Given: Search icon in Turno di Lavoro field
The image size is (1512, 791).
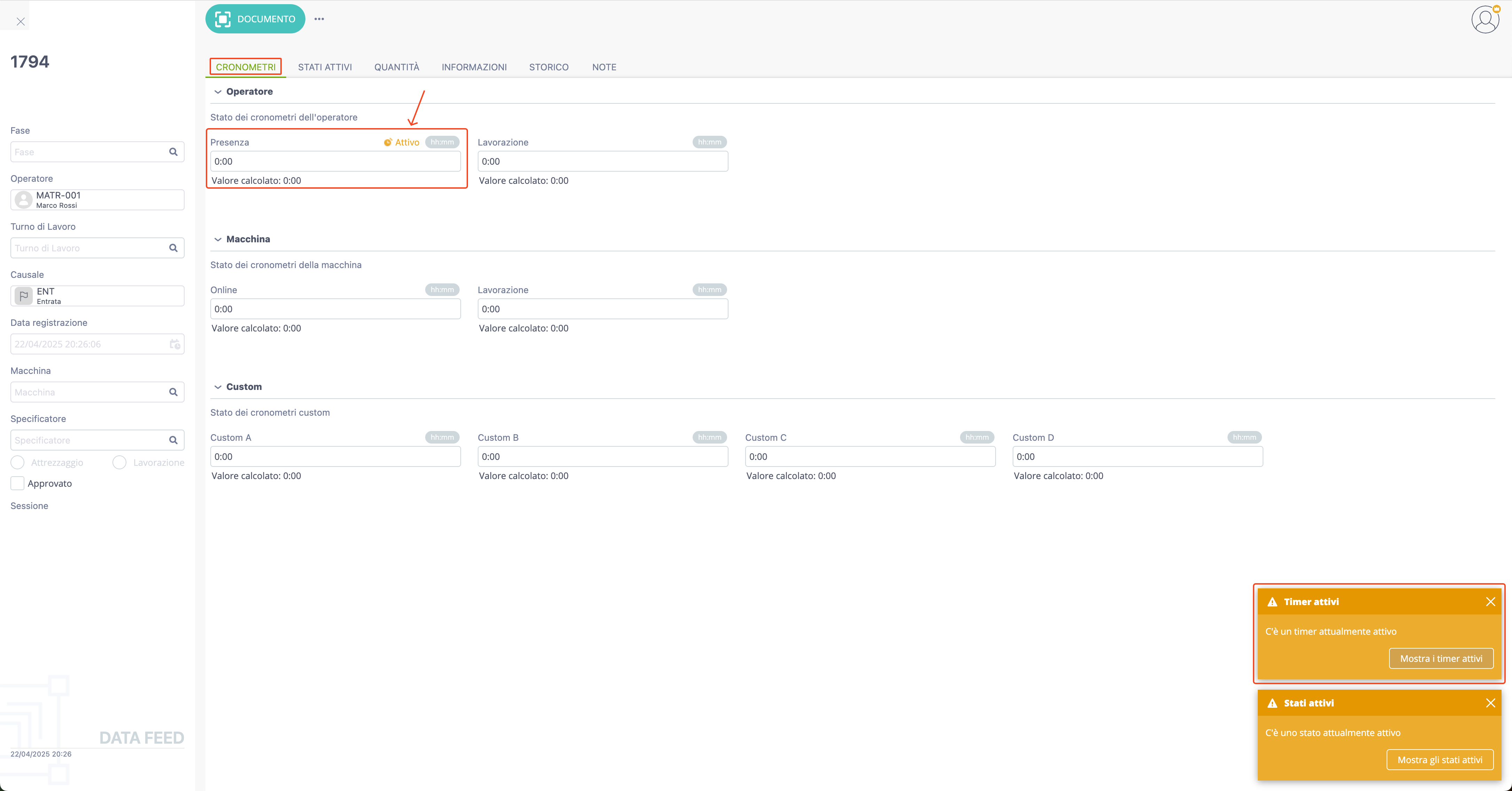Looking at the screenshot, I should (x=173, y=248).
